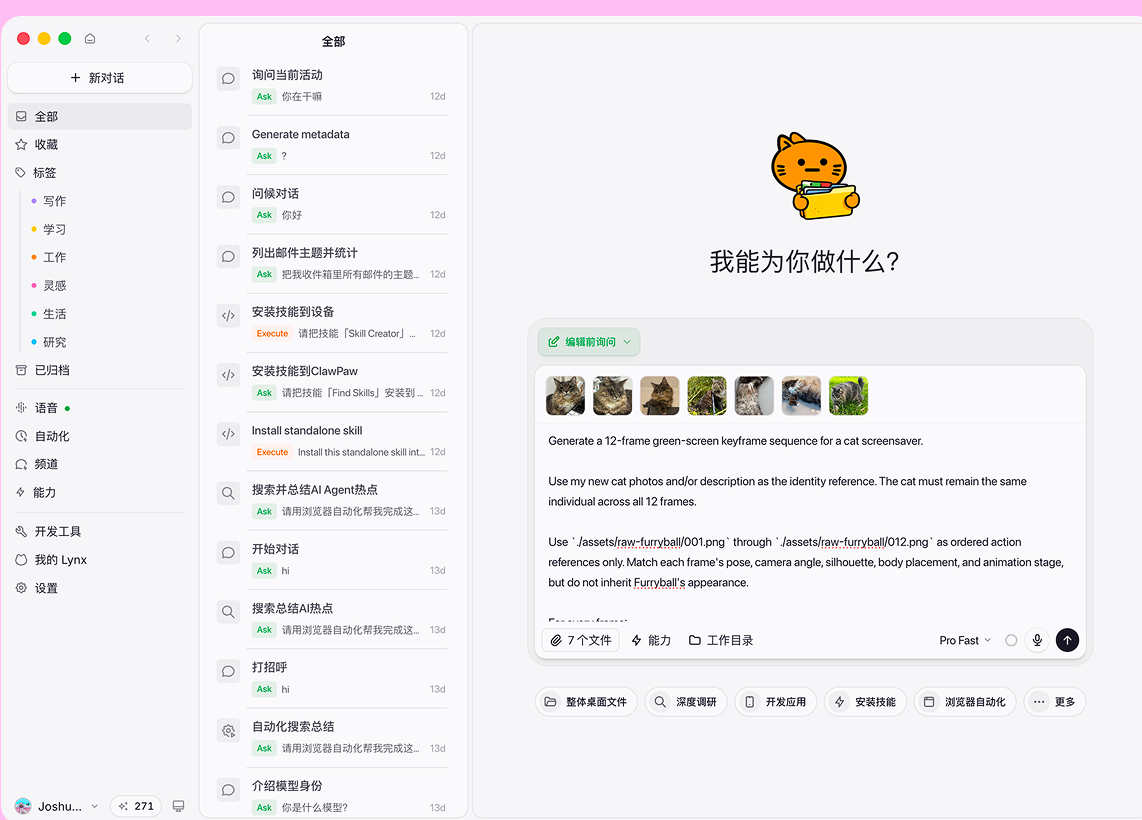Click the 标签 tags section
Screen dimensions: 1142x820
coord(100,173)
